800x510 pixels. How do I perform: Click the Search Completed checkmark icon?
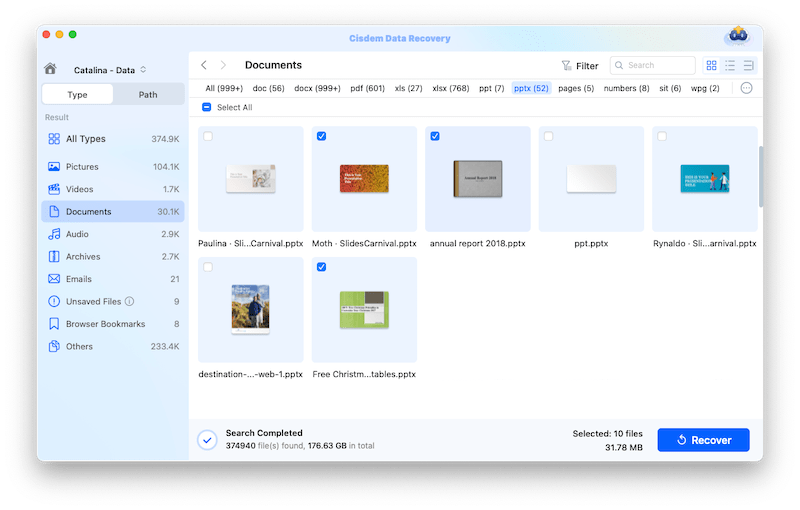[208, 440]
